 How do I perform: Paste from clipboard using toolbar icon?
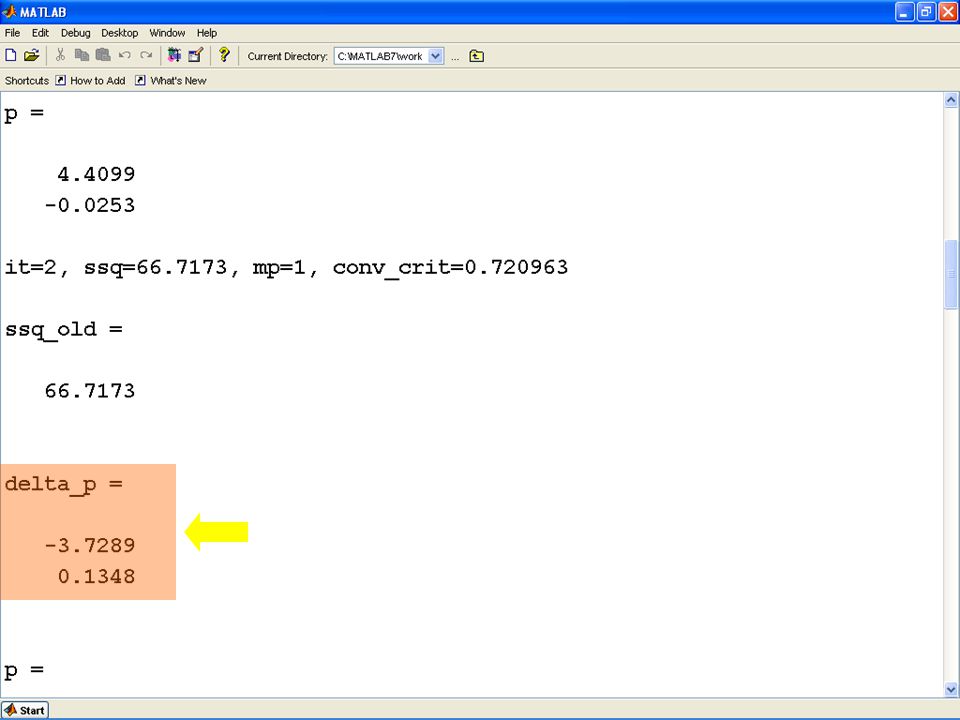click(x=103, y=56)
